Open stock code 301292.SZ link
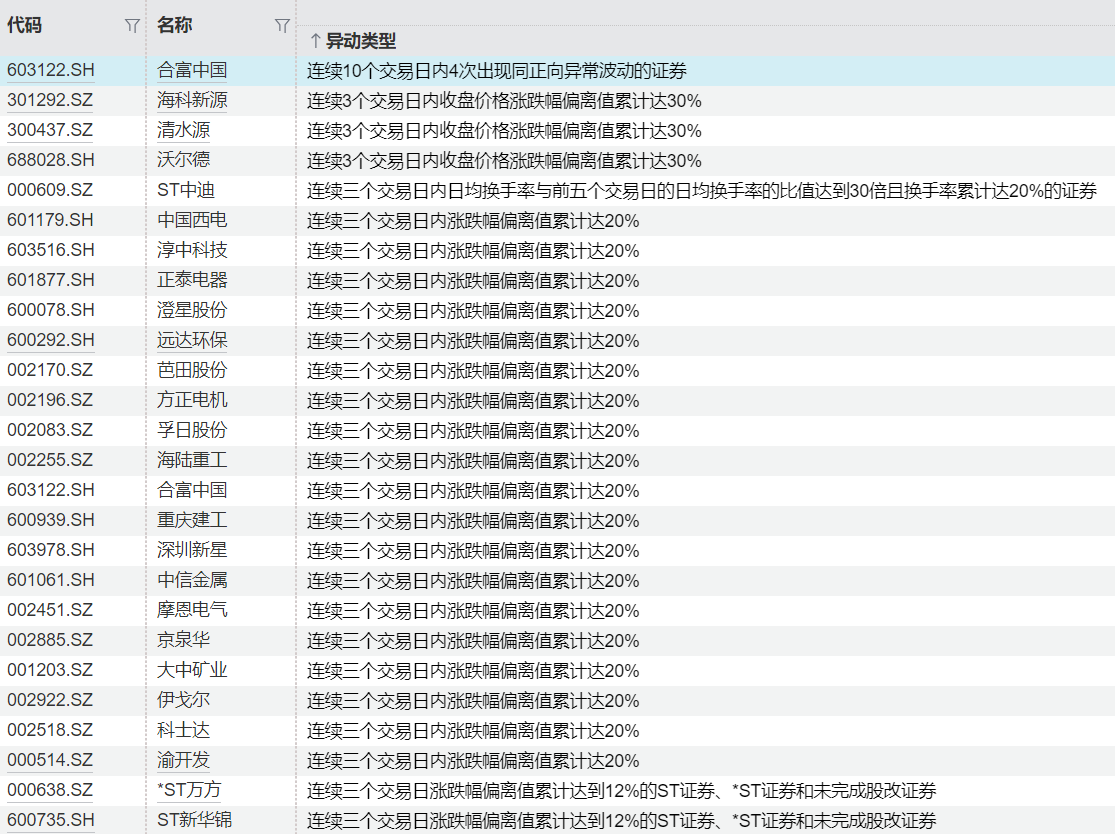Image resolution: width=1115 pixels, height=834 pixels. (51, 101)
